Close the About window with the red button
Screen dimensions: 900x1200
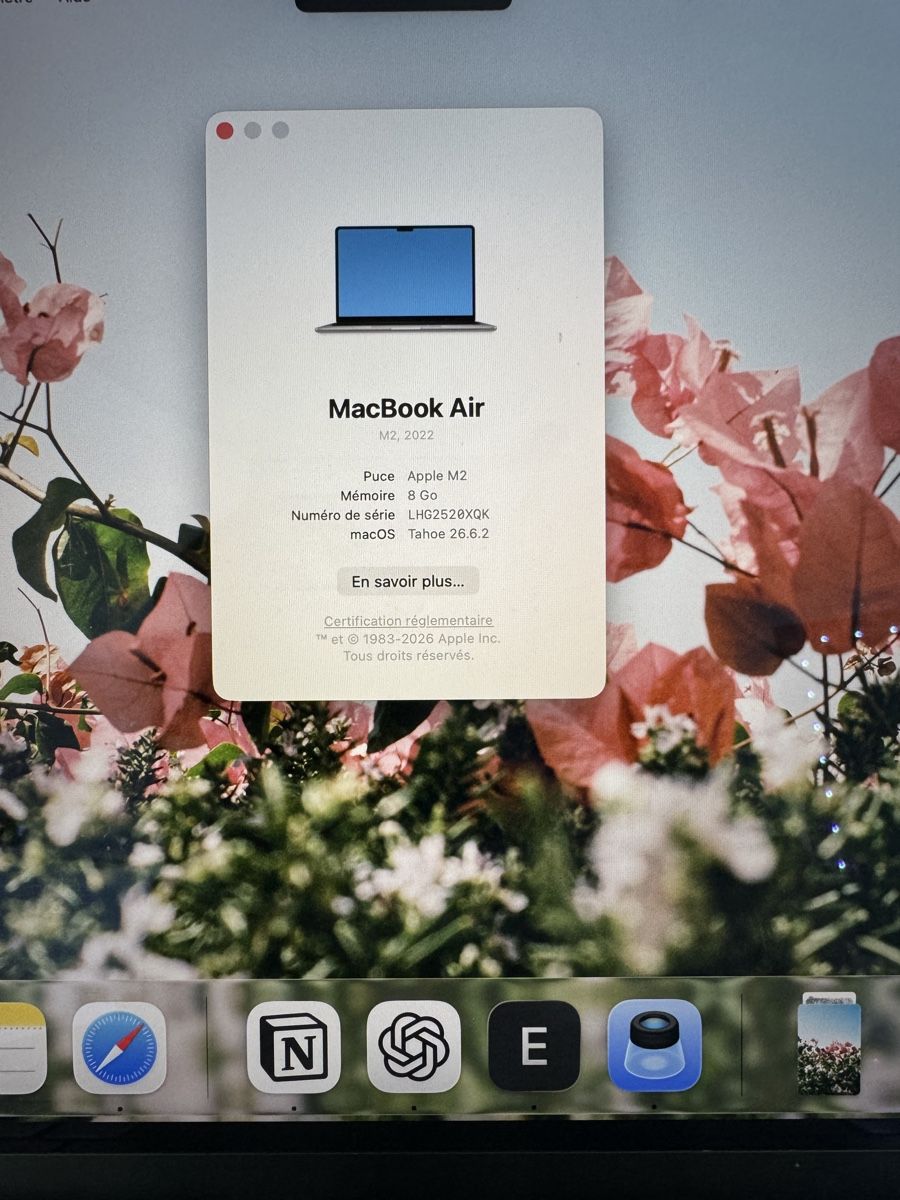225,130
